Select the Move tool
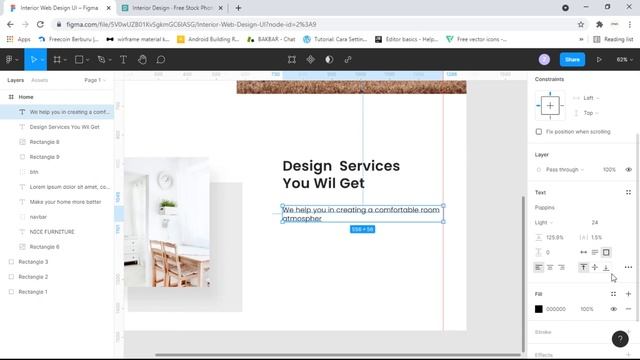The height and width of the screenshot is (360, 640). point(33,60)
